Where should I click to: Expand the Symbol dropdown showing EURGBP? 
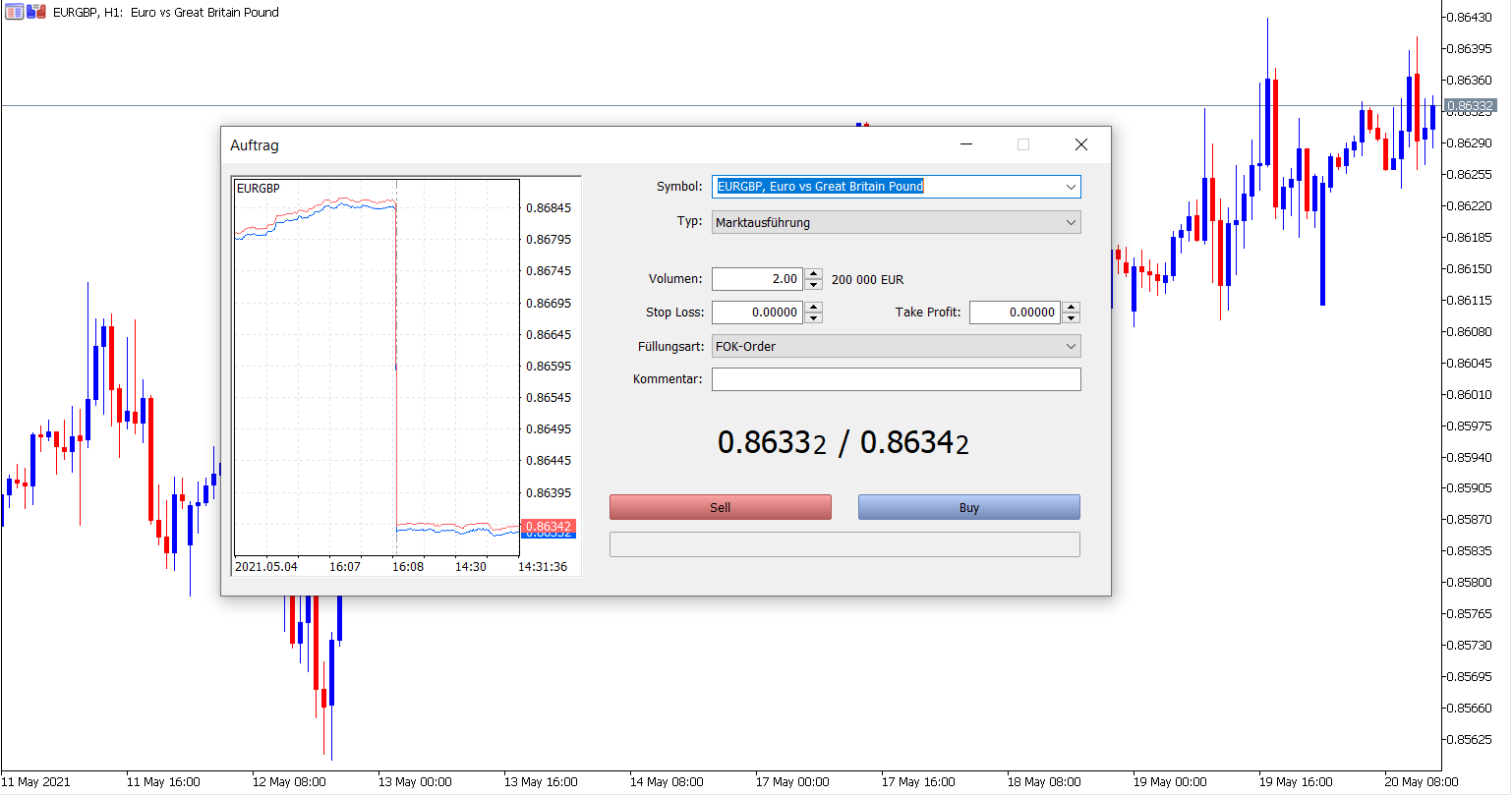coord(896,186)
